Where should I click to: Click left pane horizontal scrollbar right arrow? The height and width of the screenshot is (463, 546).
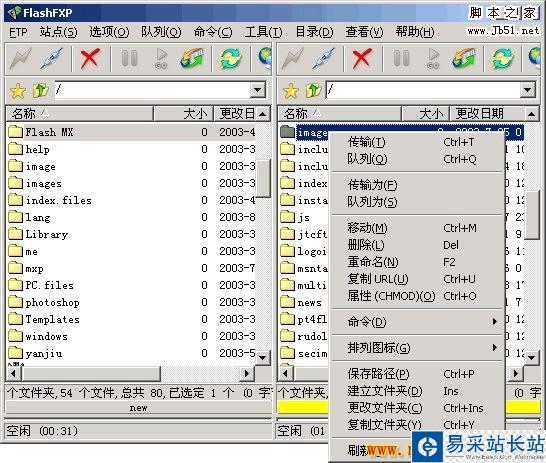point(247,374)
